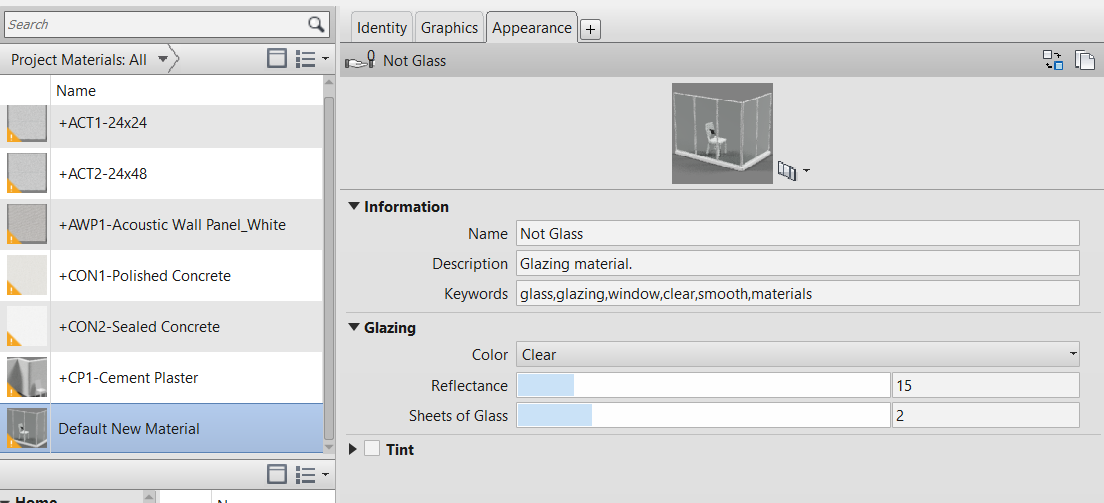1104x503 pixels.
Task: Click the Duplicate asset icon
Action: click(1085, 61)
